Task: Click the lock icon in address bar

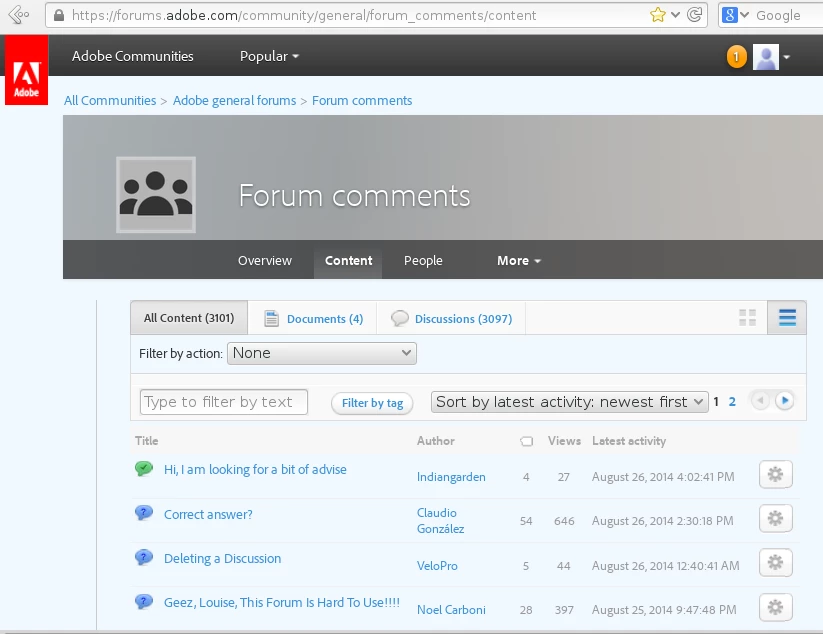Action: point(59,15)
